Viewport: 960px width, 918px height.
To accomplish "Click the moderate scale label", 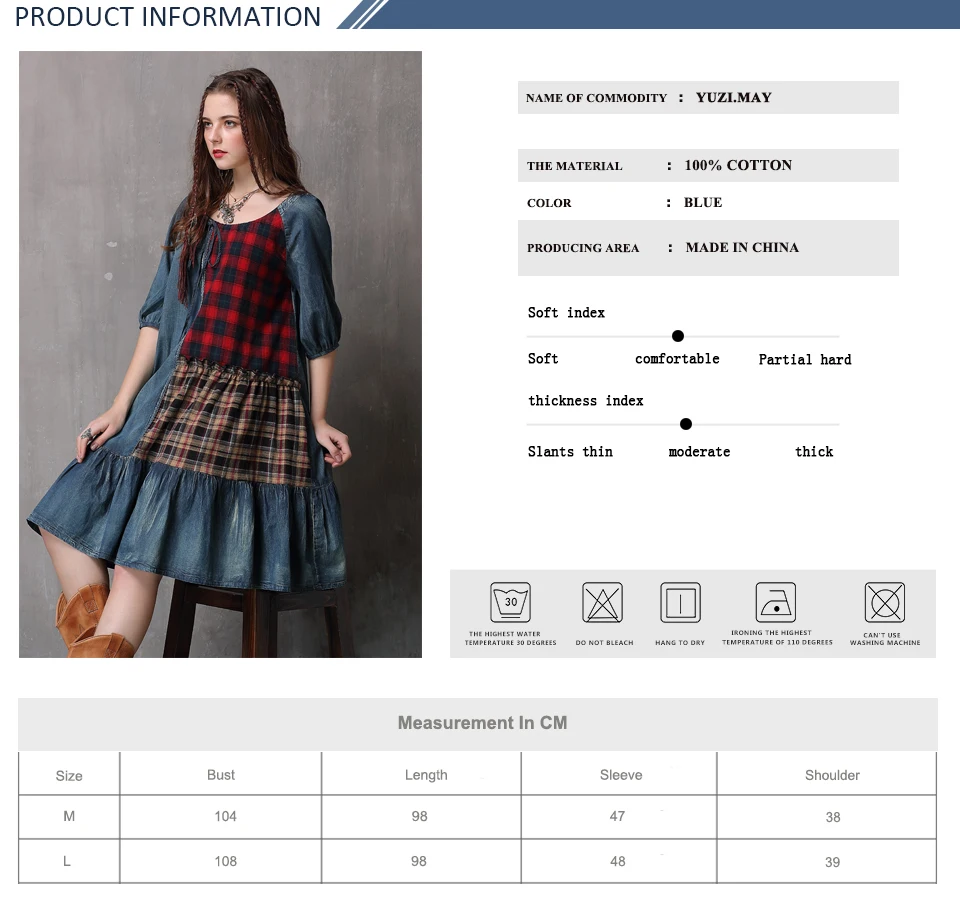I will pyautogui.click(x=699, y=452).
